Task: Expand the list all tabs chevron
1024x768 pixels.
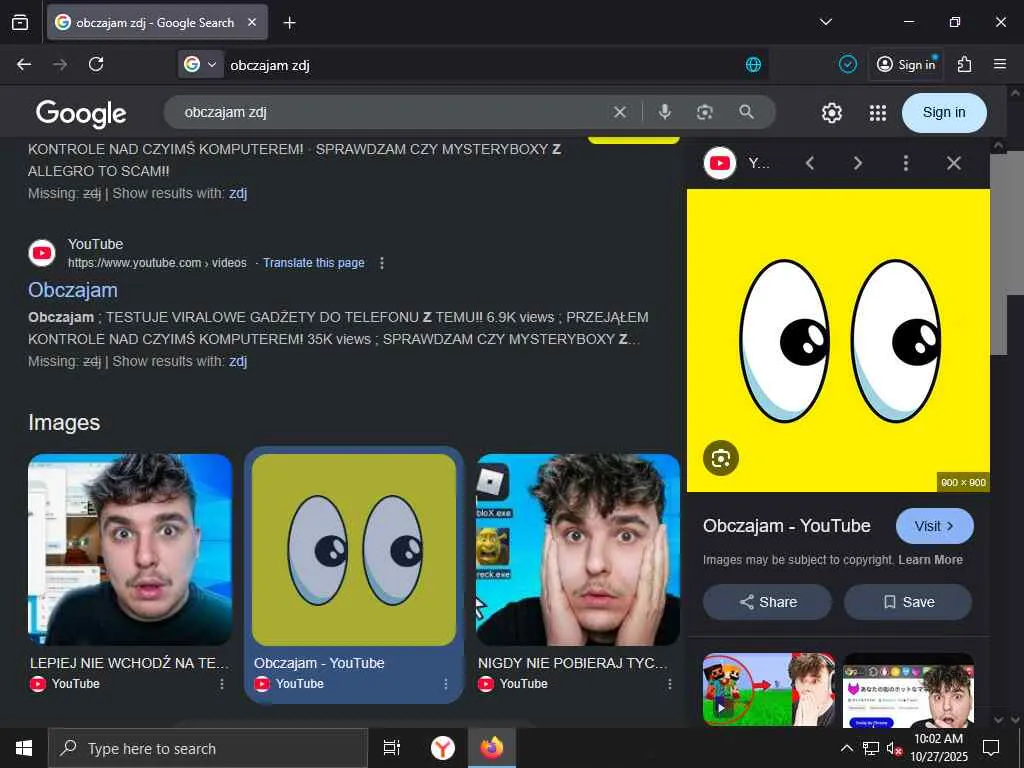Action: [825, 22]
